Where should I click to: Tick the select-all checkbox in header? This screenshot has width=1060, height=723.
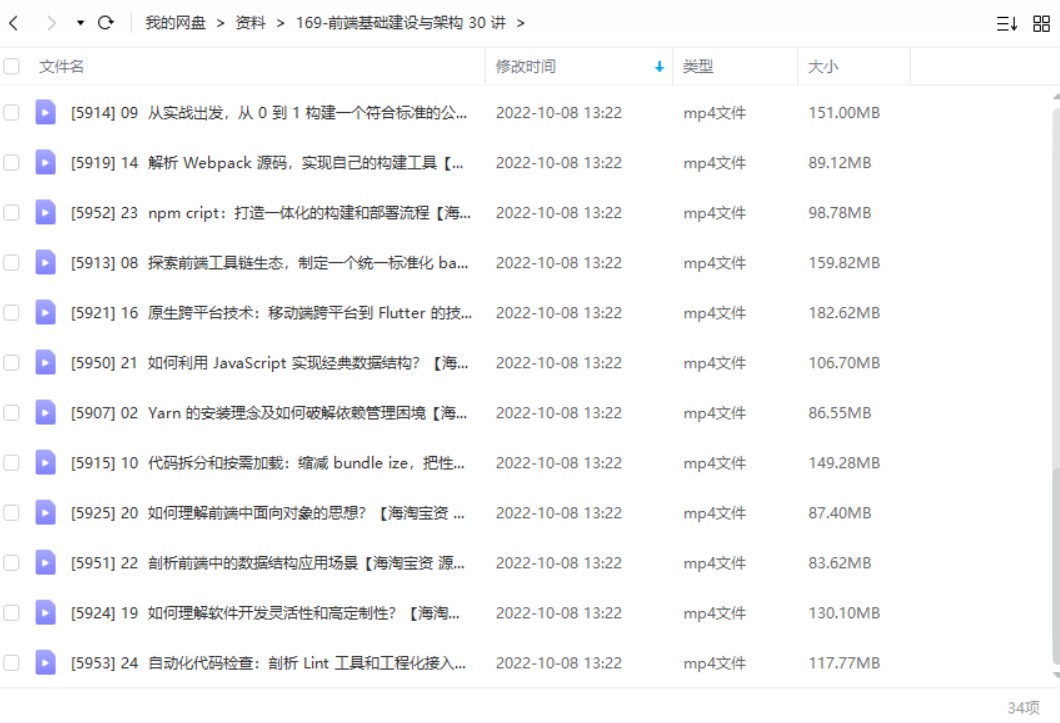(x=11, y=66)
